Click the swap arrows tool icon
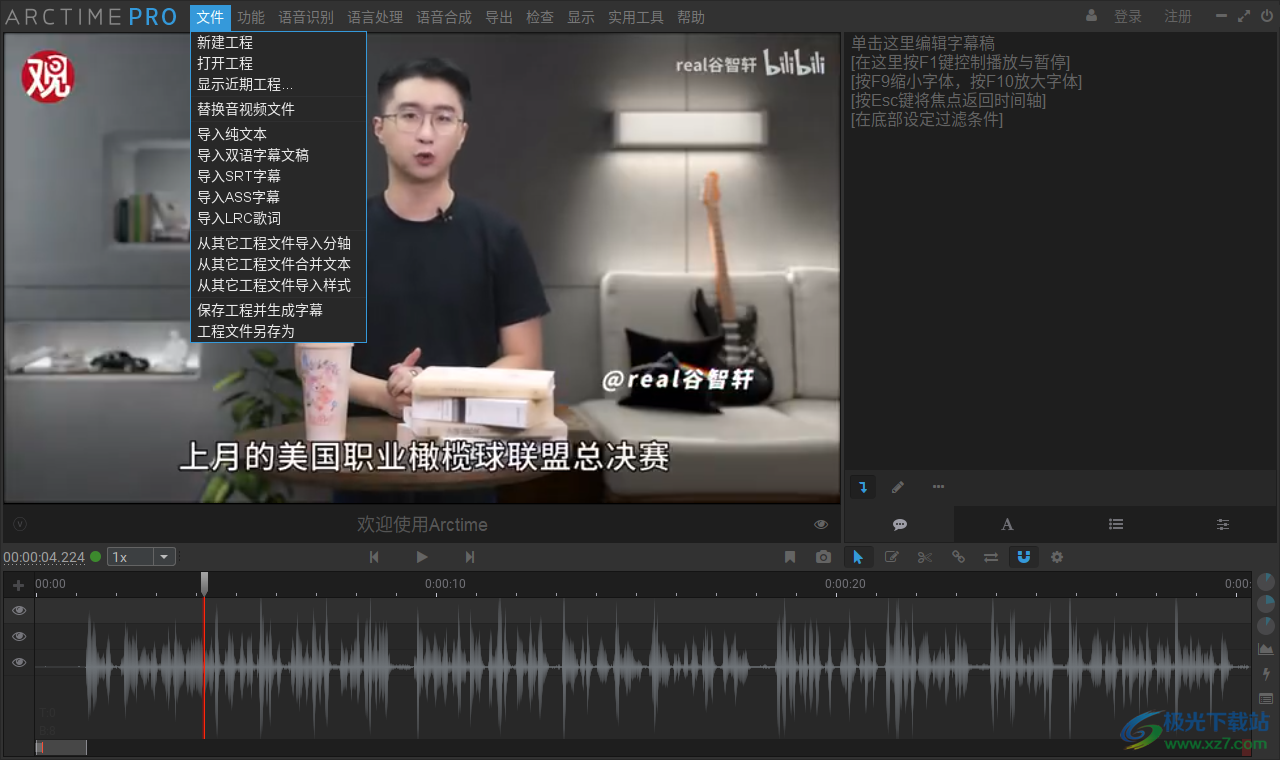This screenshot has width=1280, height=760. [x=991, y=557]
